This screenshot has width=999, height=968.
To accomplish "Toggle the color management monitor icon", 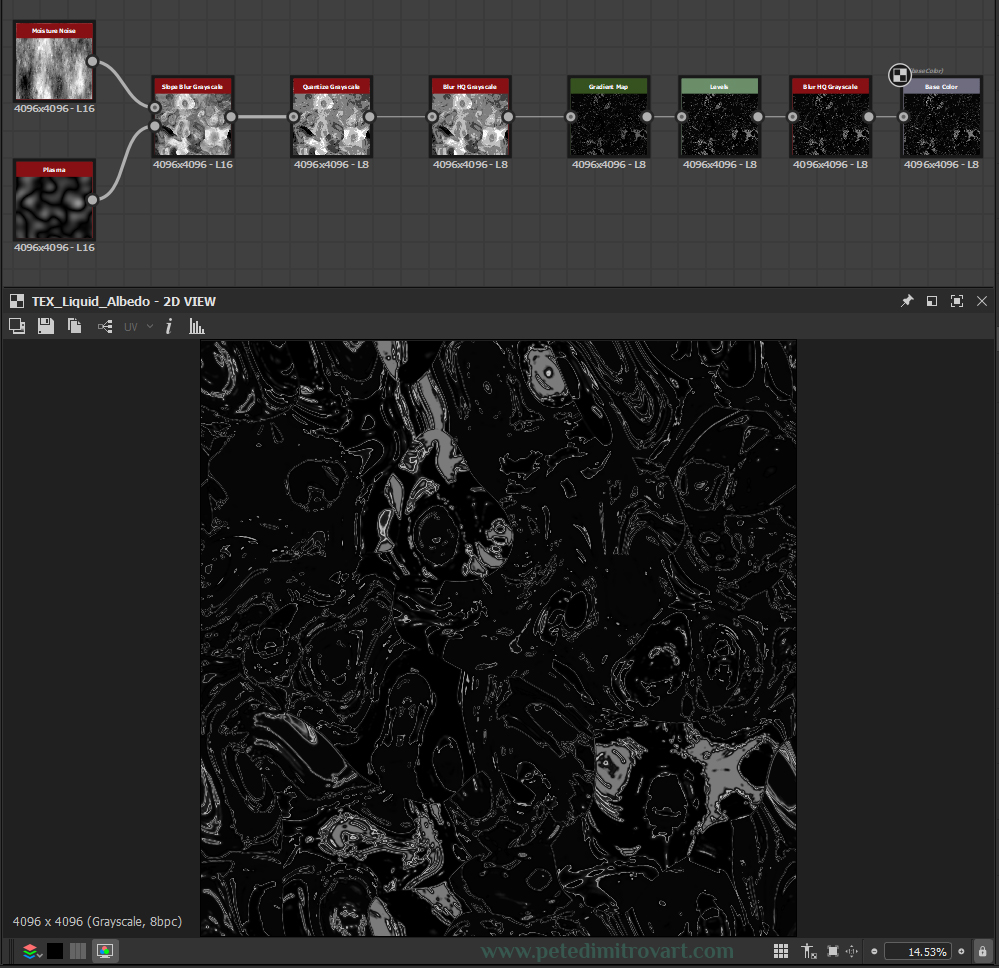I will 104,951.
